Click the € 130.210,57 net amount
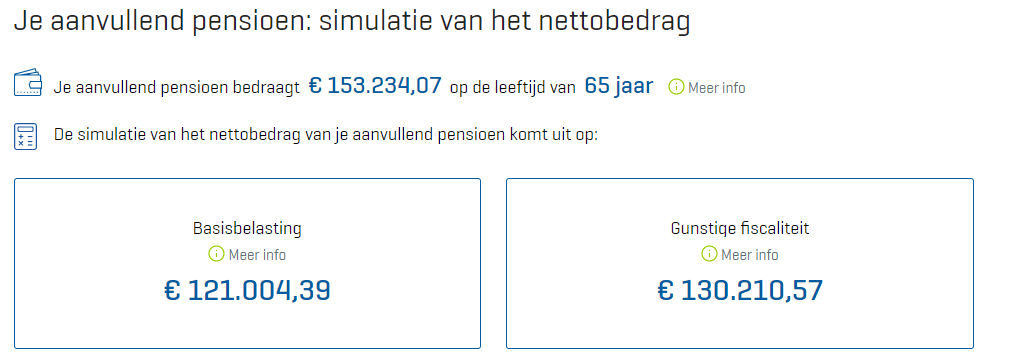Screen dimensions: 1024x363 [740, 291]
